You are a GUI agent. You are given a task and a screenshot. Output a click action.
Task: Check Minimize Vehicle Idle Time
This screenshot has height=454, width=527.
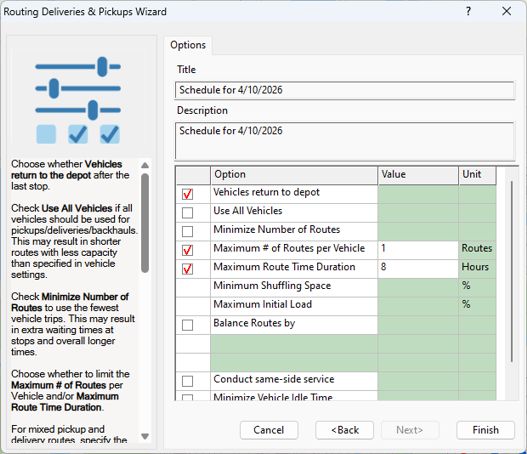pos(187,397)
